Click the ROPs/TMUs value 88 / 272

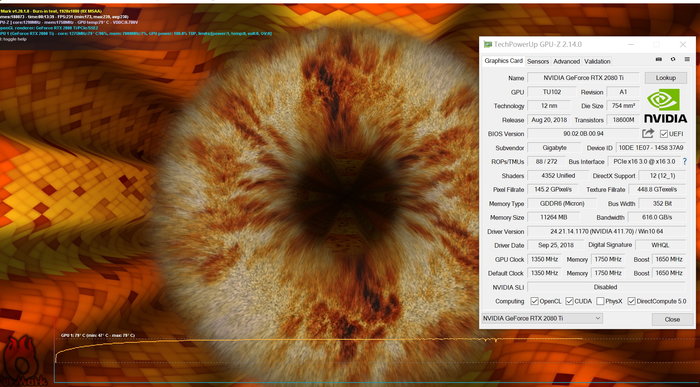tap(546, 162)
